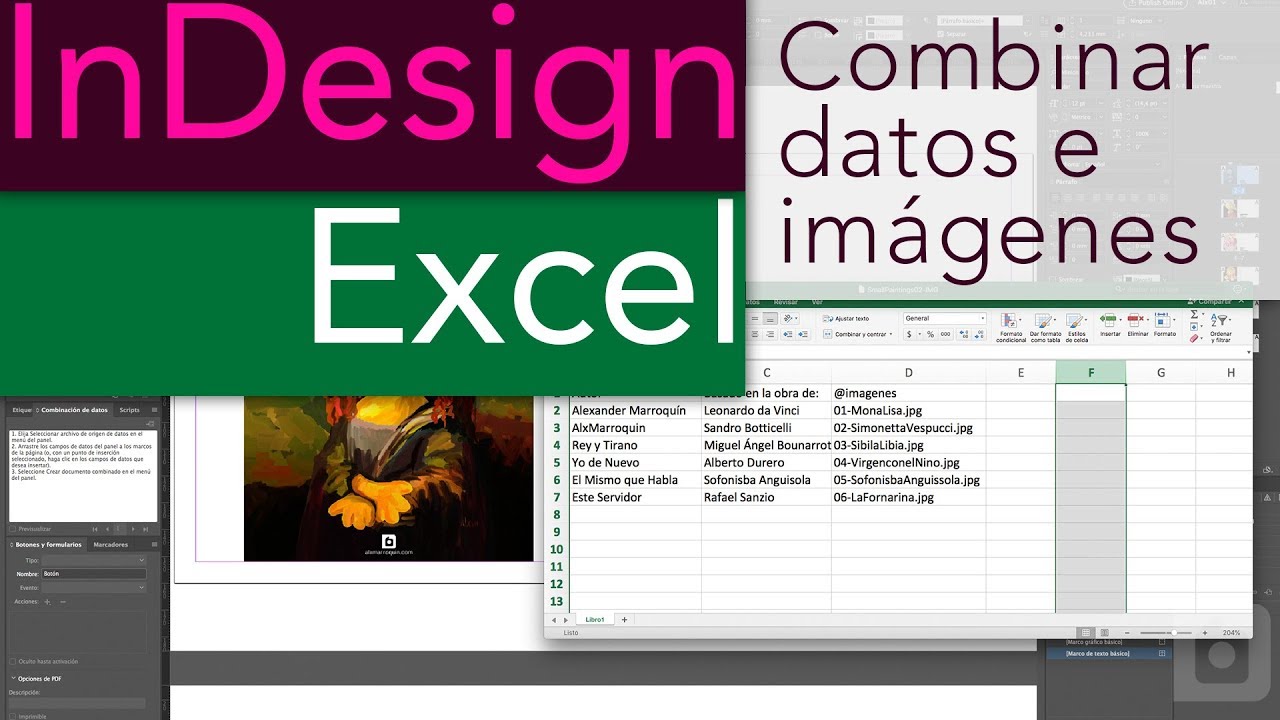This screenshot has height=720, width=1280.
Task: Switch to the Scripts tab
Action: 129,410
